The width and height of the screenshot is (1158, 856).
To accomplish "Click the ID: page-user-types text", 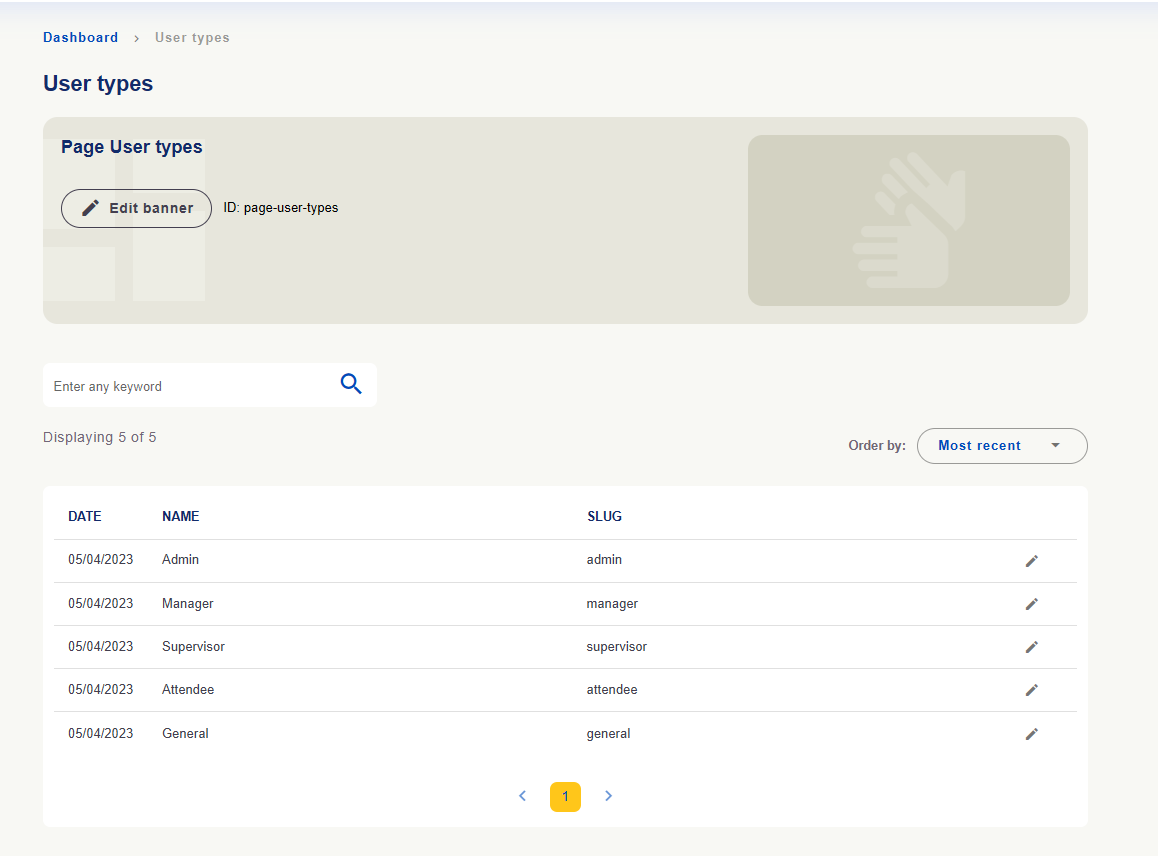I will [x=281, y=208].
